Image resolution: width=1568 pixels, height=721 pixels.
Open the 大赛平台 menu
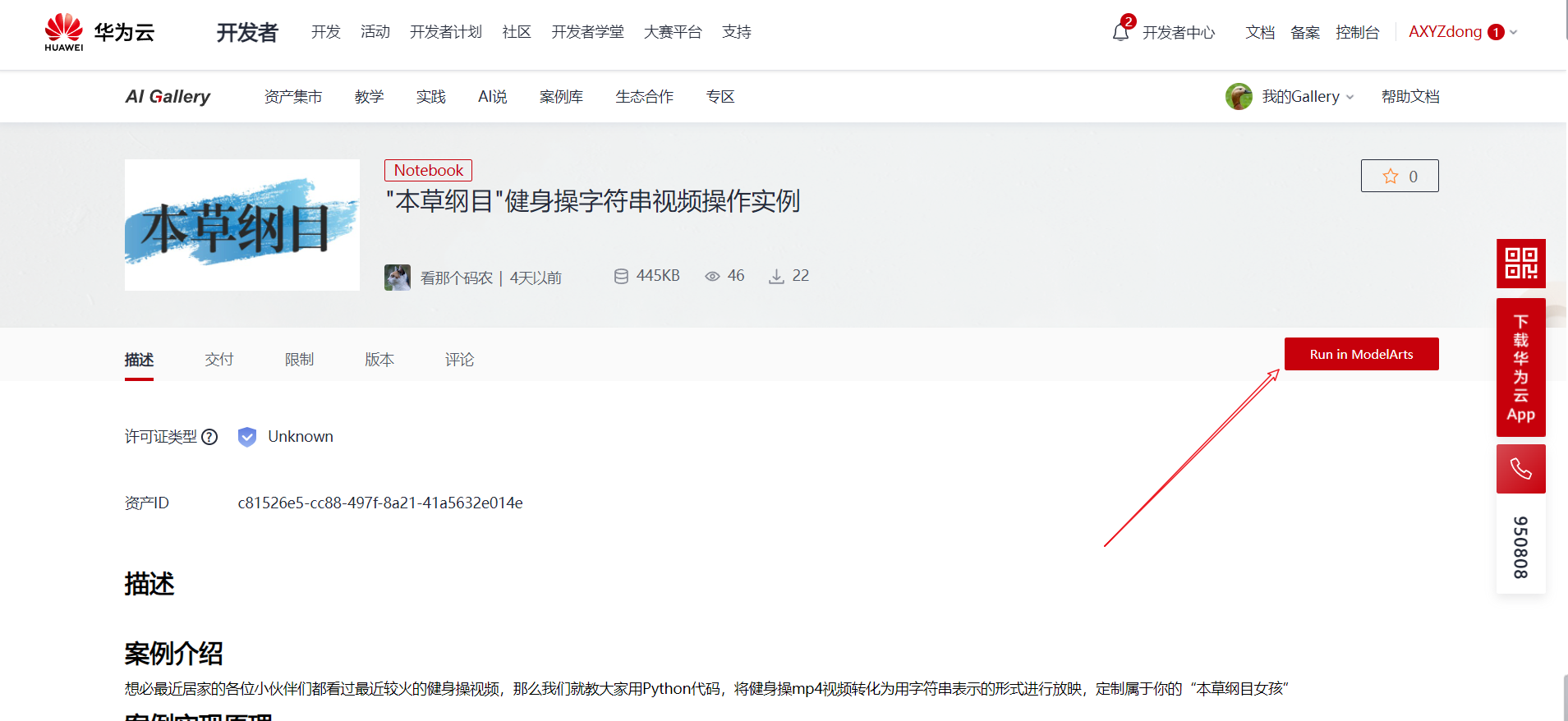(673, 32)
